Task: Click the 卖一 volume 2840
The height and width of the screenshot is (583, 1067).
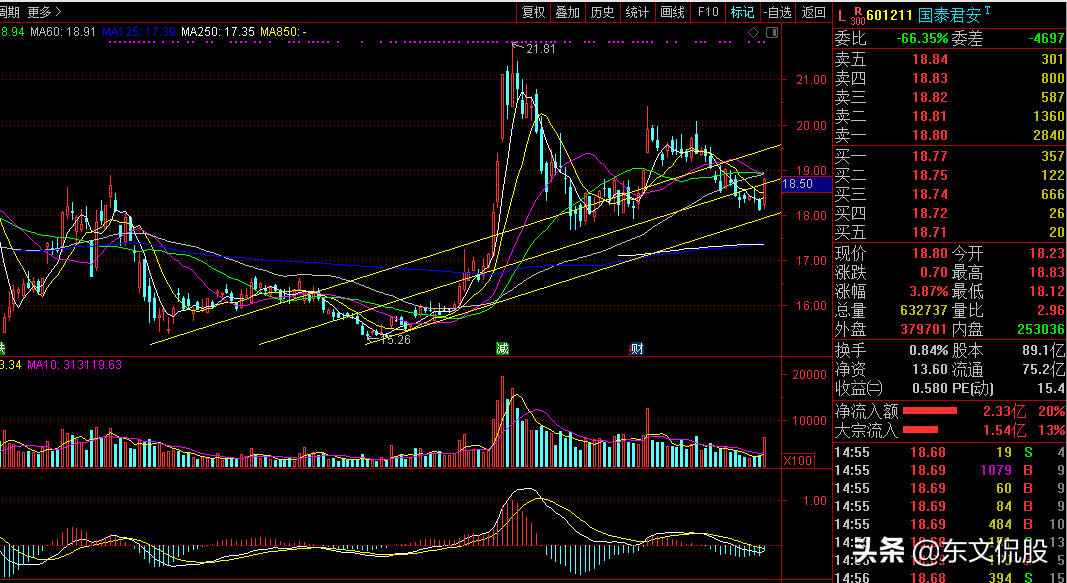Action: tap(1048, 135)
